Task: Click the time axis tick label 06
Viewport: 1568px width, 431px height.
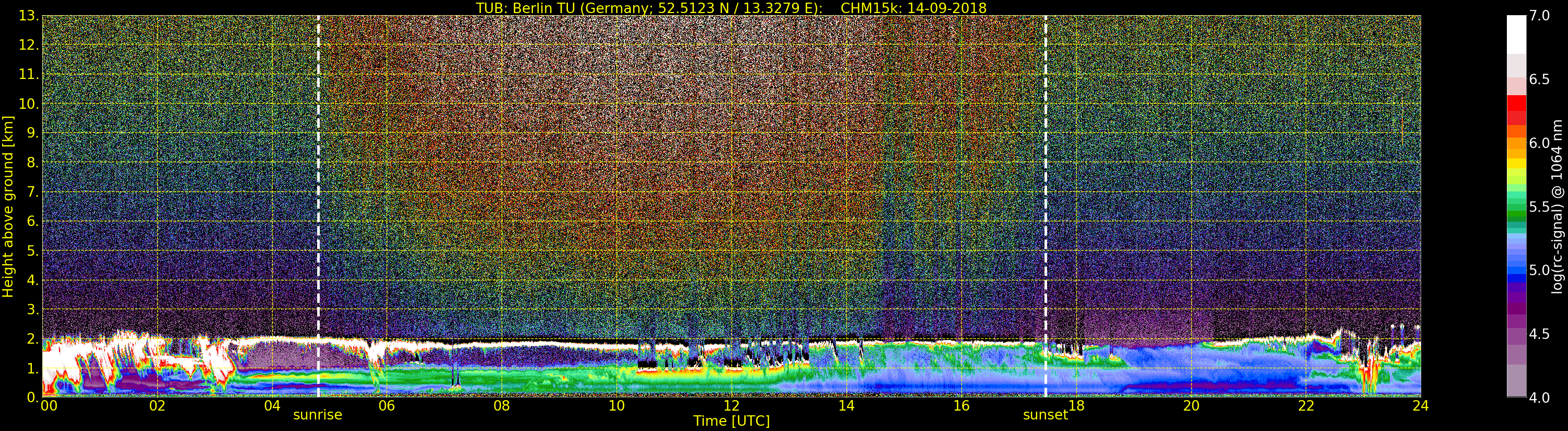Action: [387, 406]
